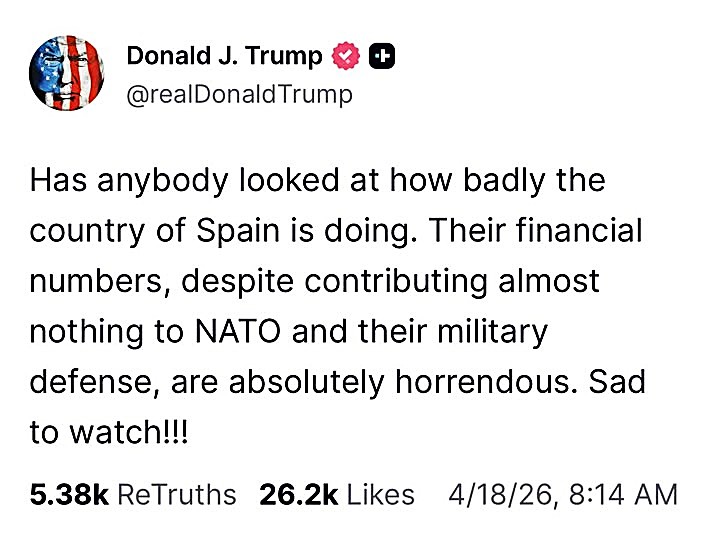This screenshot has height=540, width=708.
Task: Click the ReTruths label
Action: (177, 494)
